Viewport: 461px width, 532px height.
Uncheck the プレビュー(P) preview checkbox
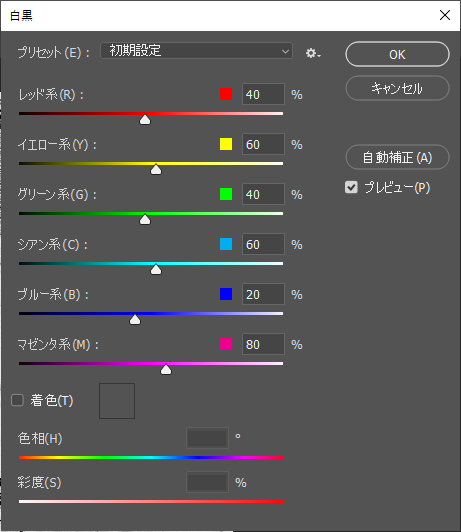pos(351,187)
